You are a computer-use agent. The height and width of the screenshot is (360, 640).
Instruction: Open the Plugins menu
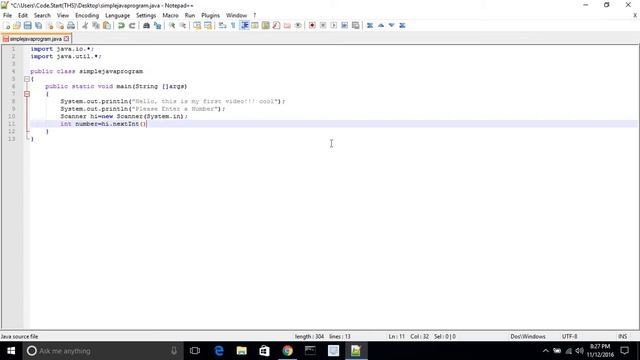coord(210,15)
